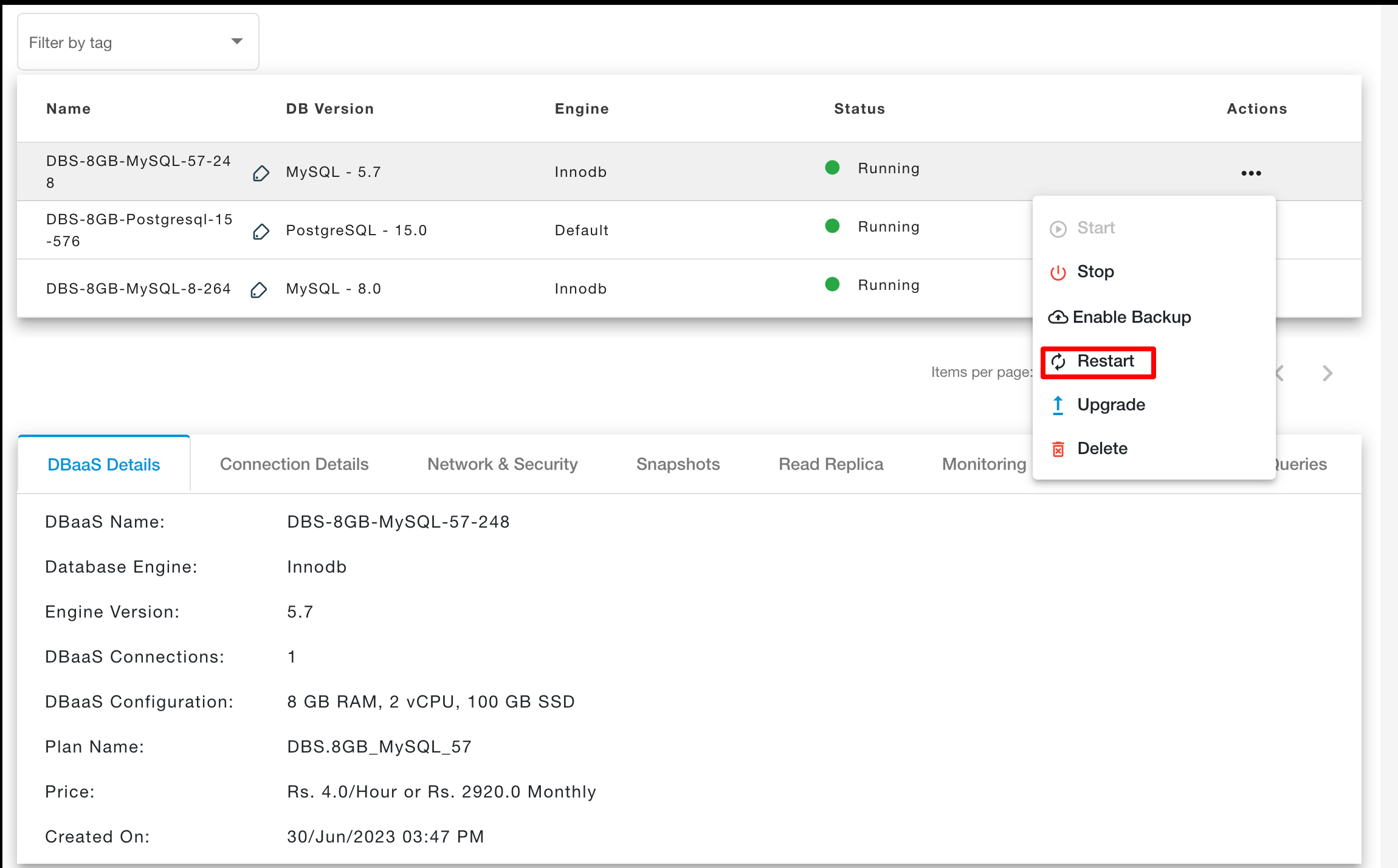Screen dimensions: 1398x868
Task: Choose Restart from the actions menu
Action: click(1098, 362)
